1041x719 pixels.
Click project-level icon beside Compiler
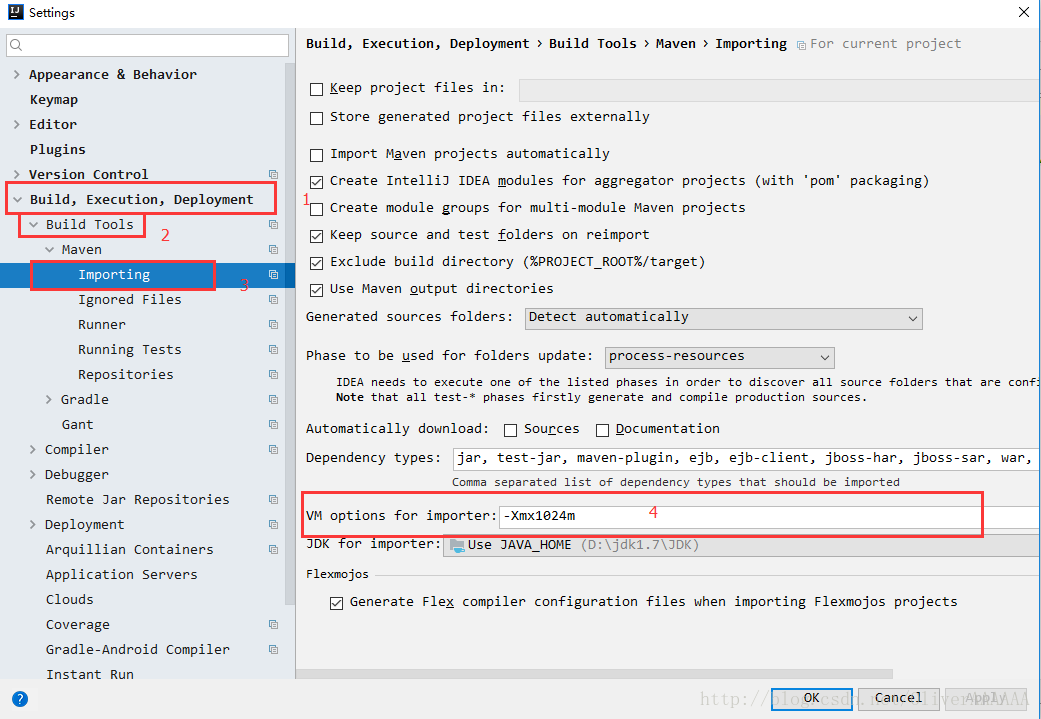(x=273, y=449)
